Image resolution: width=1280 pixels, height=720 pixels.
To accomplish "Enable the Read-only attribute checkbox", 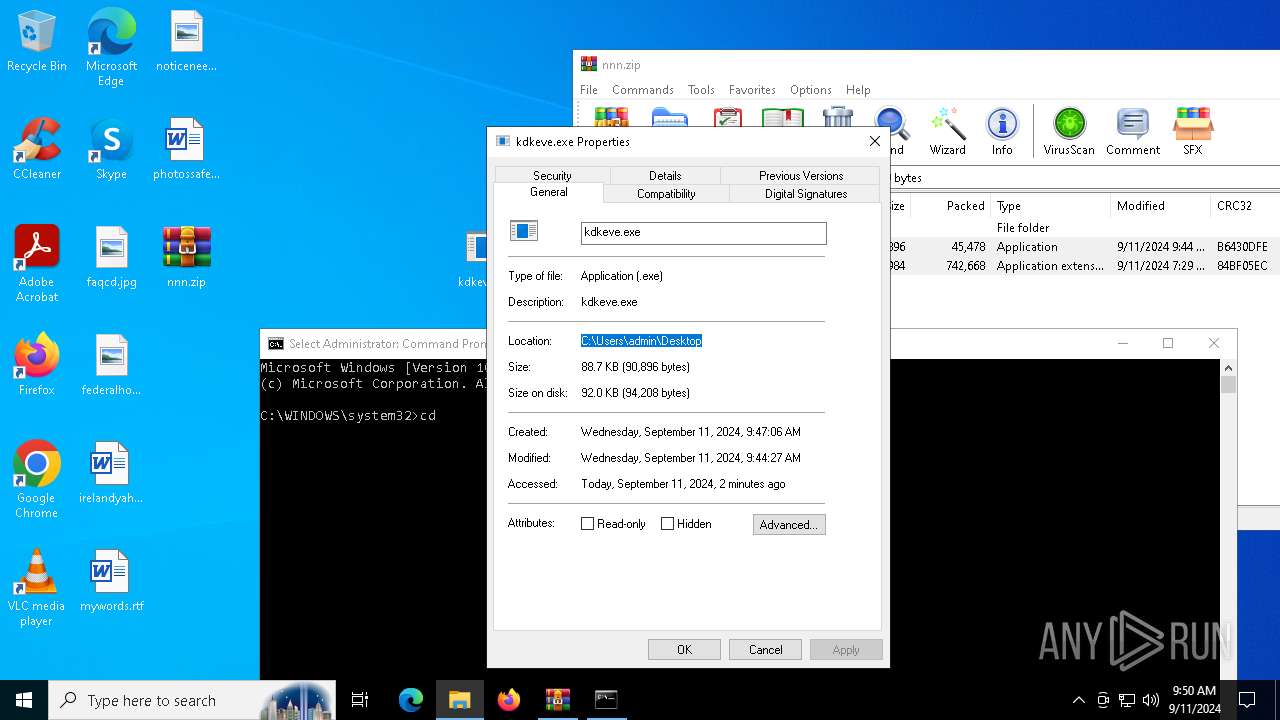I will pyautogui.click(x=588, y=524).
